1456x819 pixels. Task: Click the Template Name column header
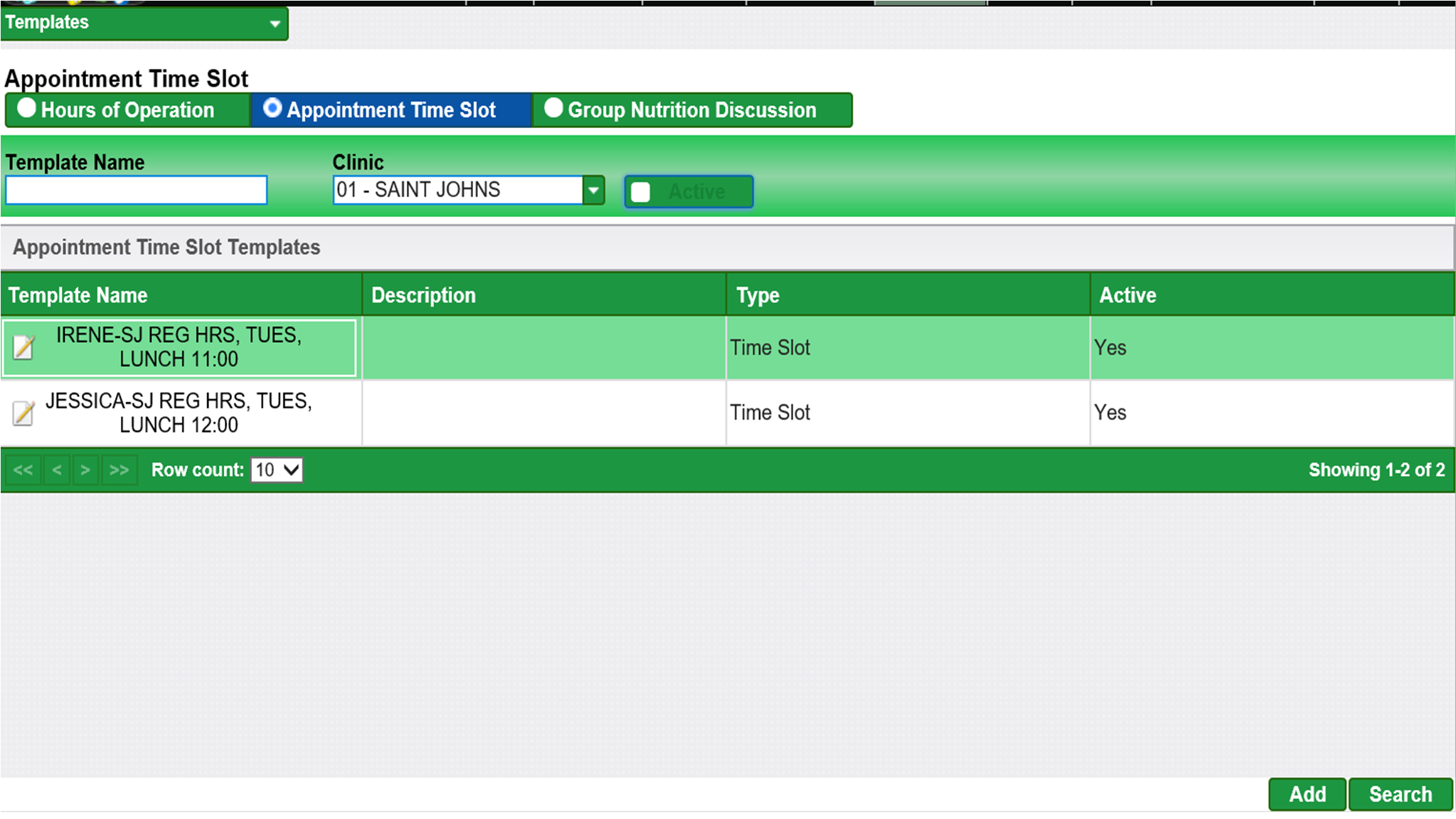[78, 295]
